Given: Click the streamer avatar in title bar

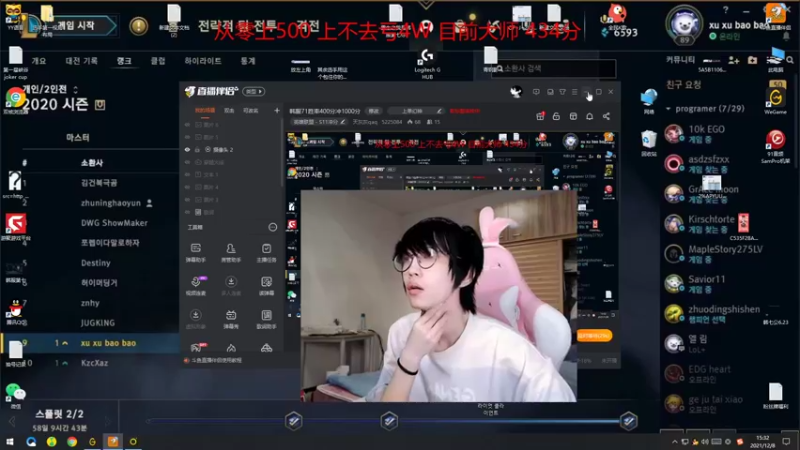Looking at the screenshot, I should click(516, 91).
